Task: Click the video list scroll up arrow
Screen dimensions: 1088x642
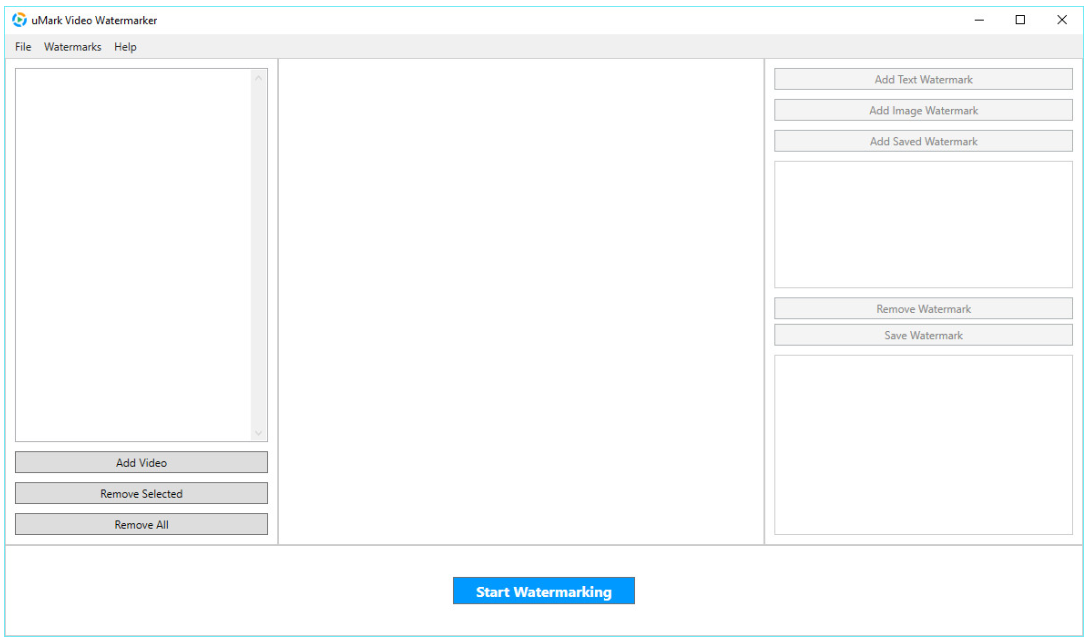Action: tap(259, 78)
